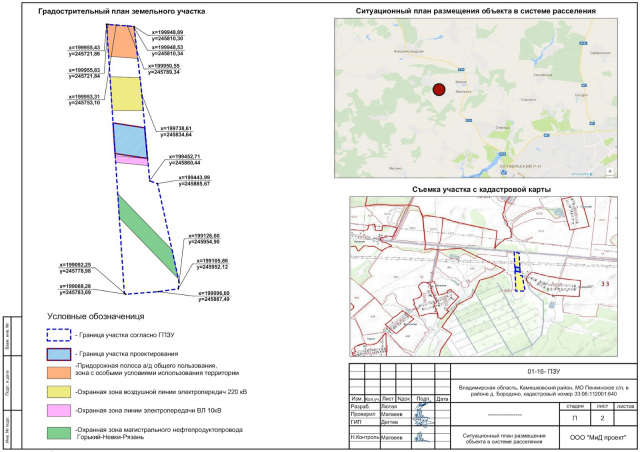Click the sheet number '2' cell
Image resolution: width=640 pixels, height=452 pixels.
602,419
